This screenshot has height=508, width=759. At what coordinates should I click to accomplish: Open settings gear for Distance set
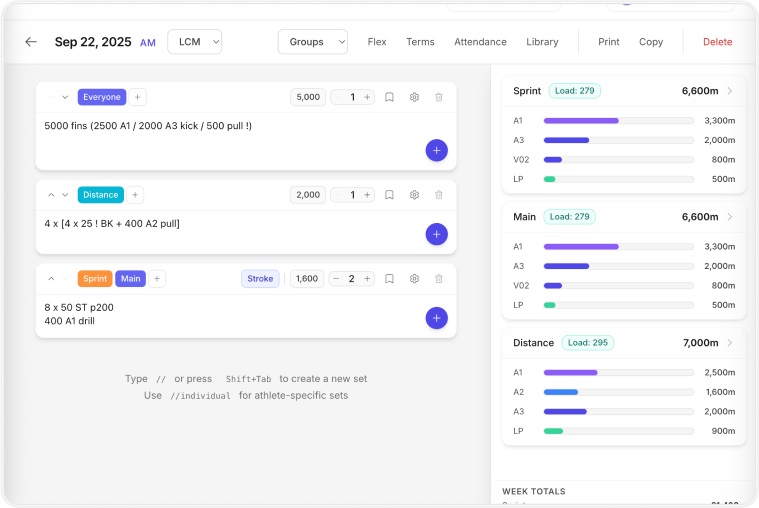414,195
